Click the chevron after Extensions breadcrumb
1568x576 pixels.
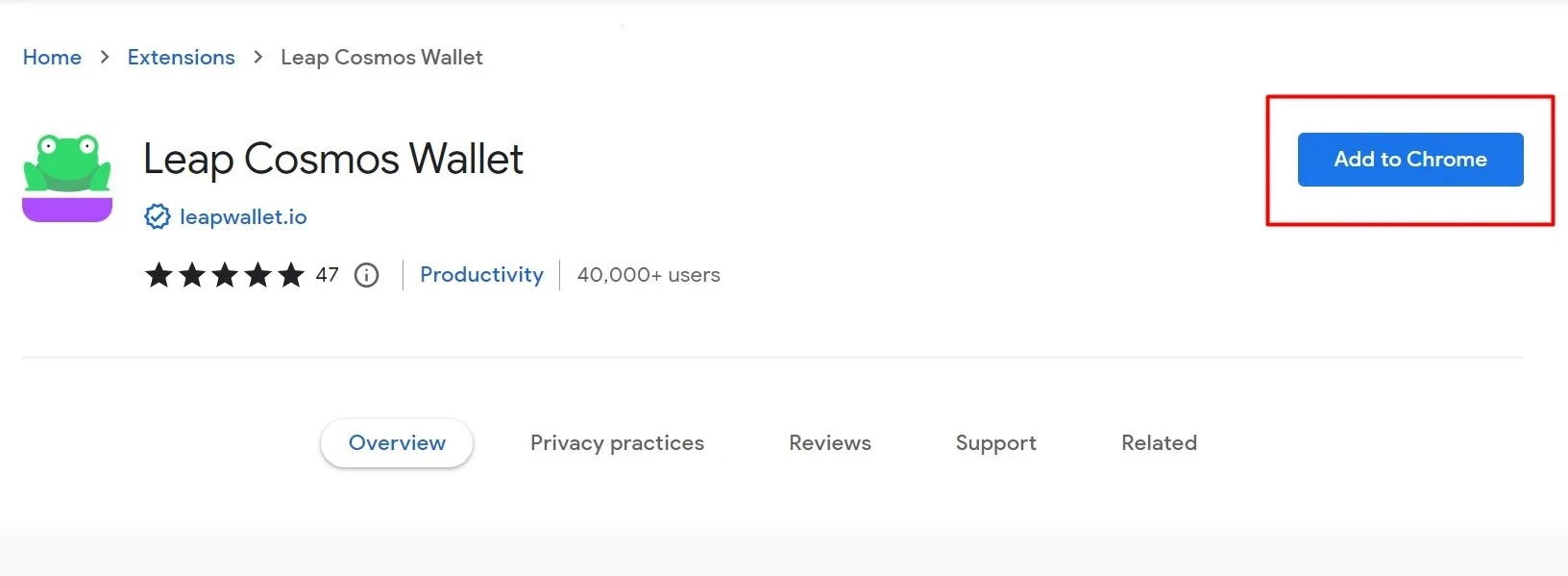click(x=257, y=58)
